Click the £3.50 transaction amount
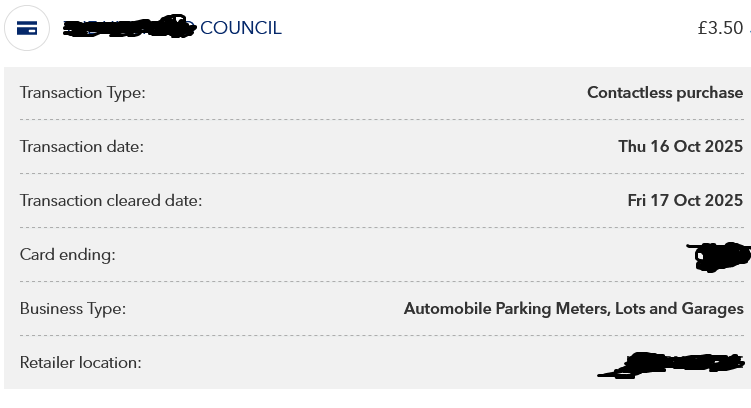The width and height of the screenshot is (751, 408). click(x=720, y=28)
